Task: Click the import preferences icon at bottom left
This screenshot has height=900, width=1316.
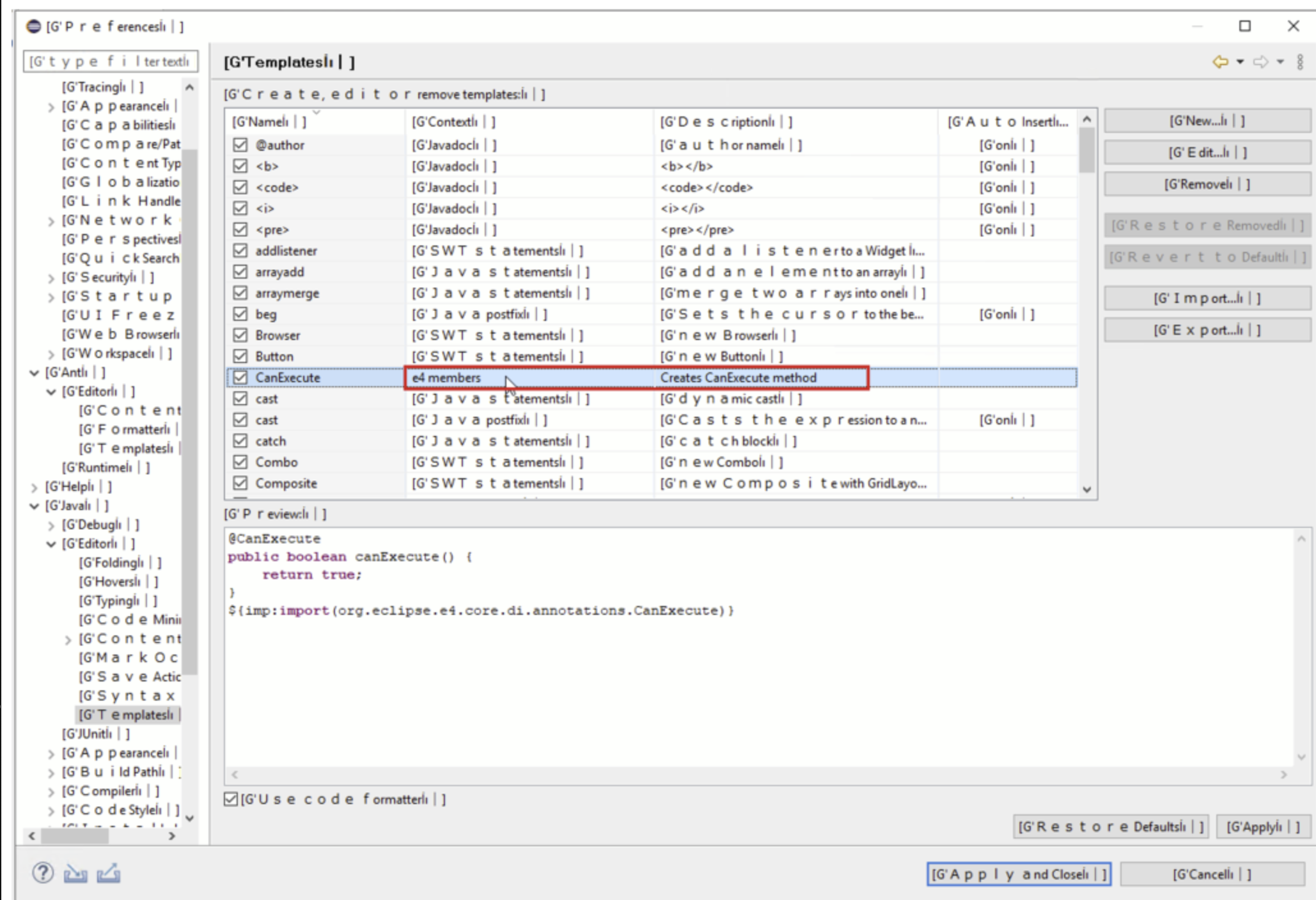Action: click(75, 873)
